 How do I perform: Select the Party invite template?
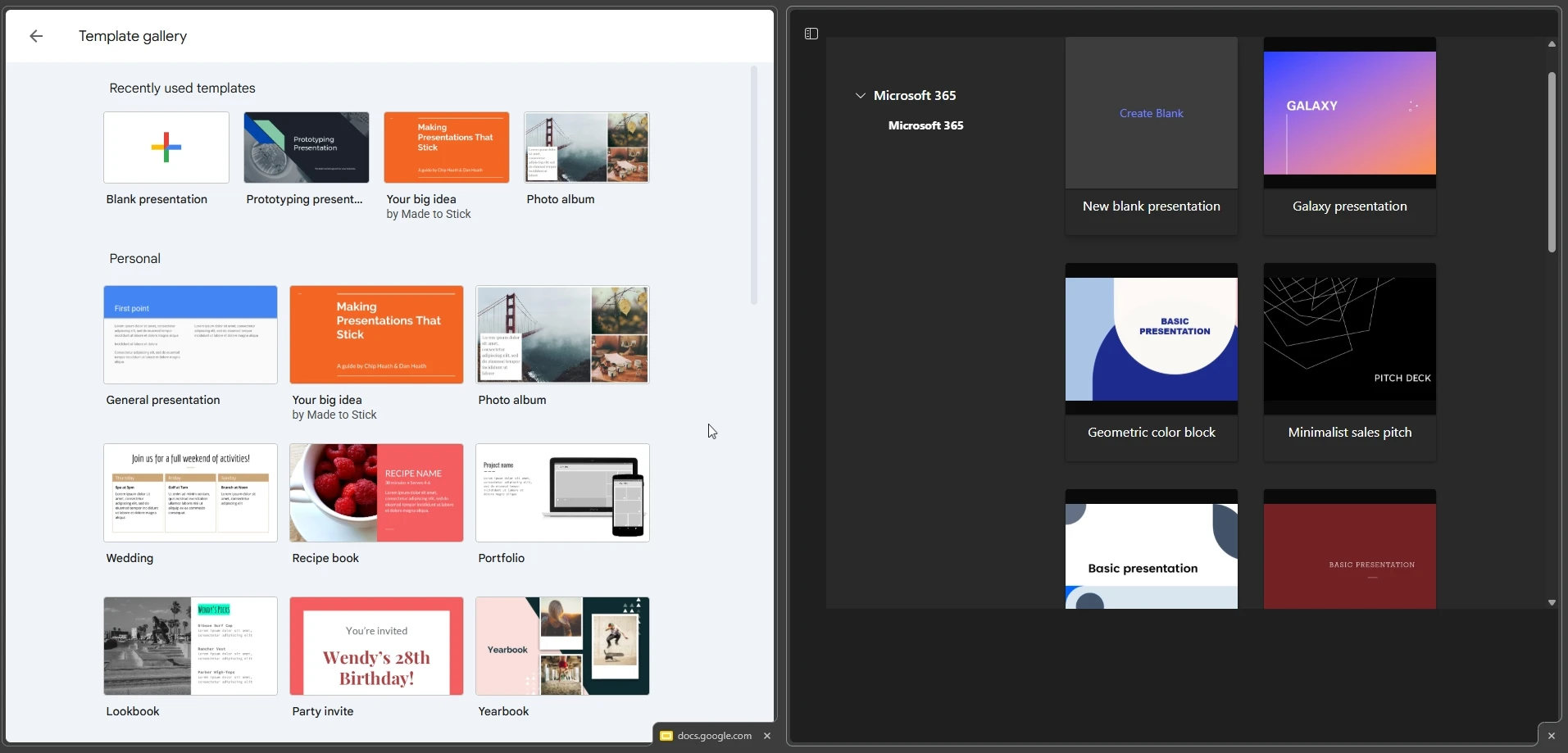pos(376,646)
